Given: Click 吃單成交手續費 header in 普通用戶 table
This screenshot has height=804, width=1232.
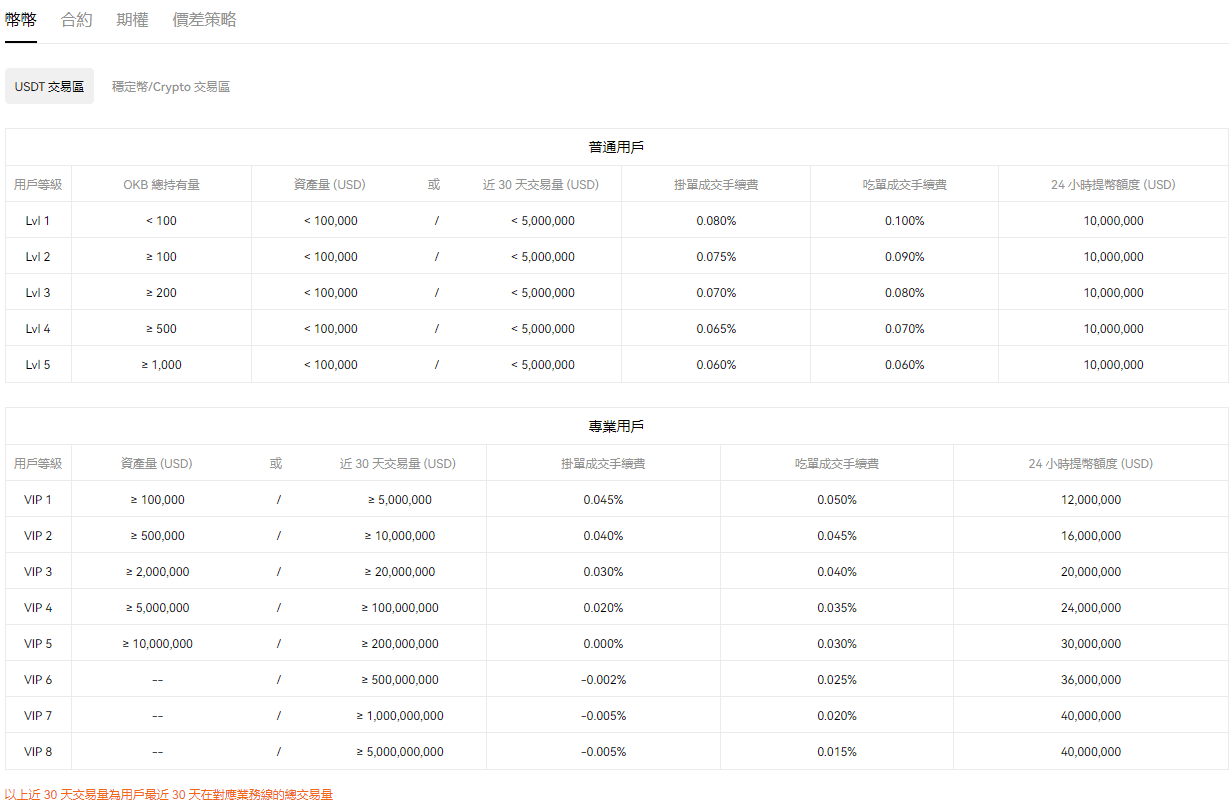Looking at the screenshot, I should point(904,185).
